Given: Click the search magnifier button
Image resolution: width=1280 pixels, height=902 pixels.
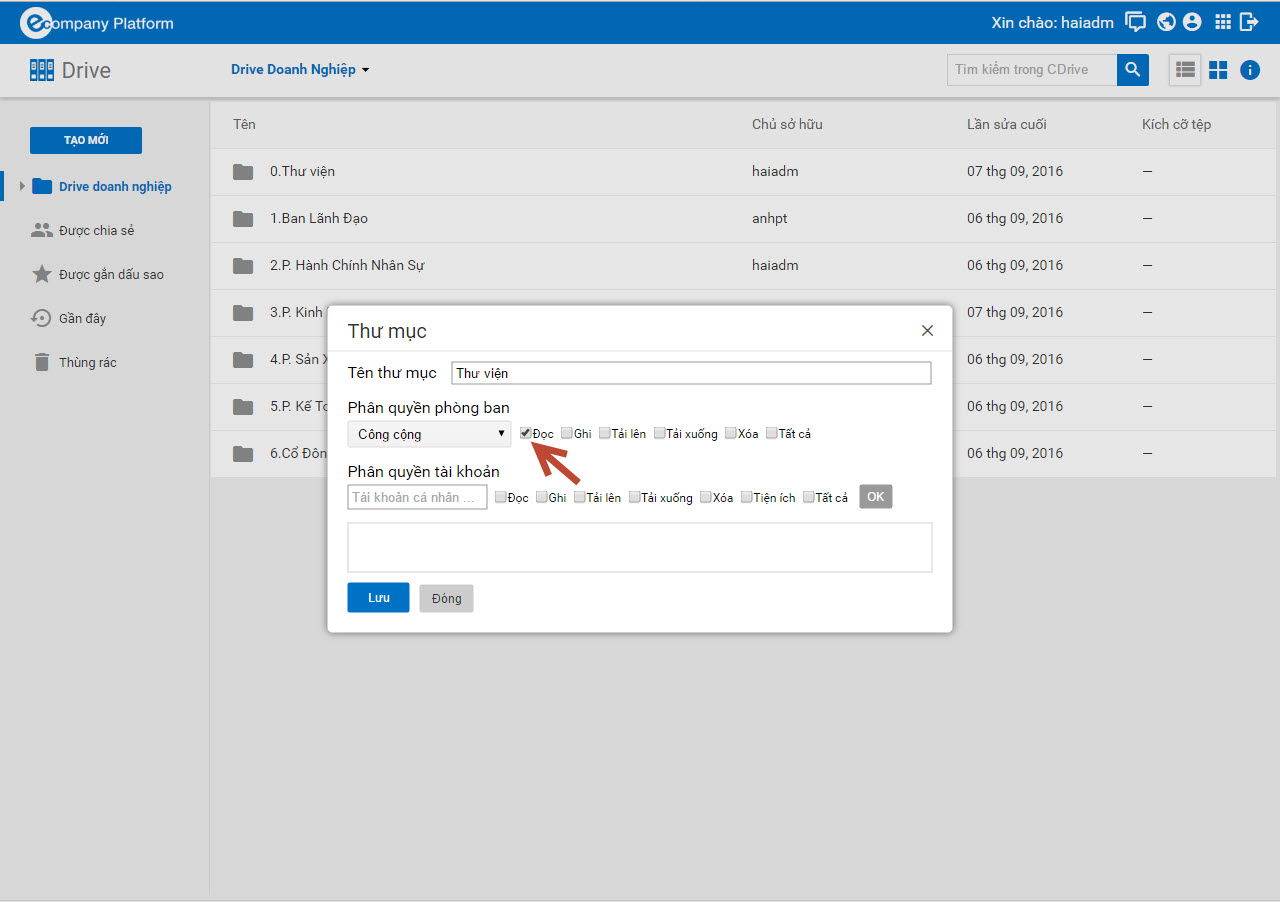Looking at the screenshot, I should 1132,70.
